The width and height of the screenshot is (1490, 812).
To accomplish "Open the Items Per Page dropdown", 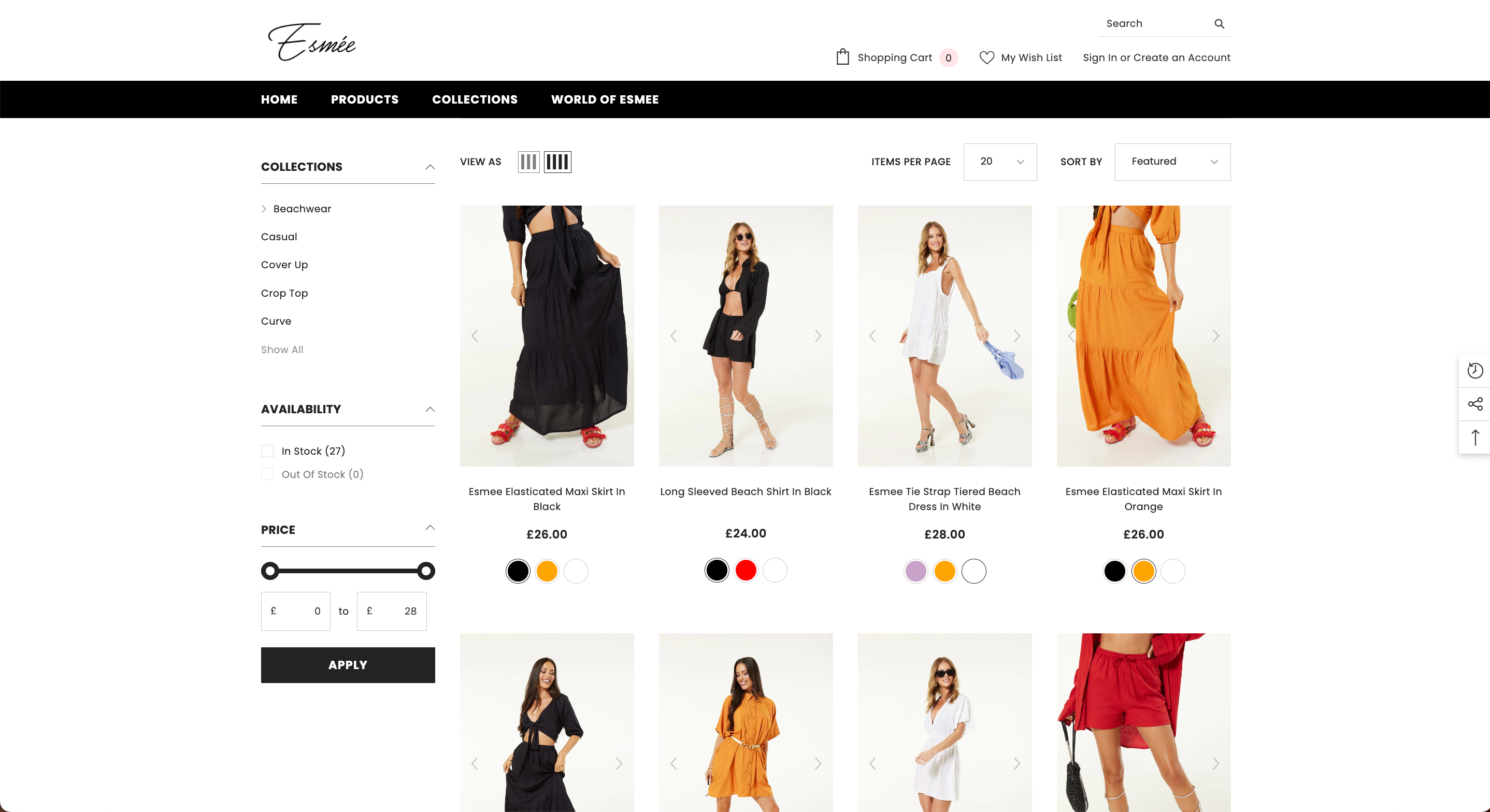I will 1000,162.
